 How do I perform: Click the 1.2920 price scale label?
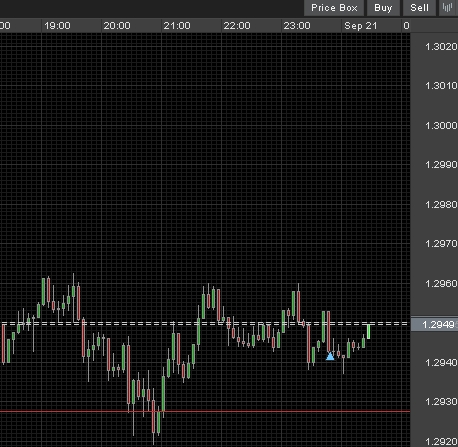point(441,442)
